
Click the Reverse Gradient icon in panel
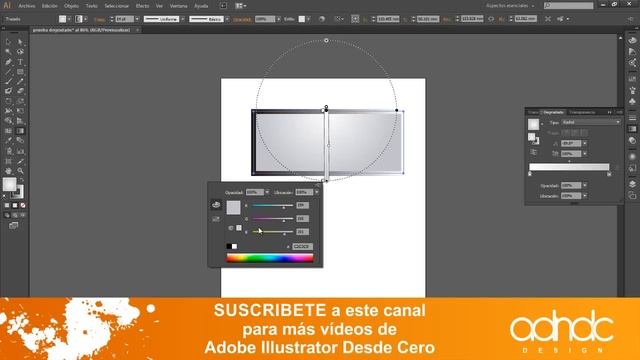(x=533, y=152)
